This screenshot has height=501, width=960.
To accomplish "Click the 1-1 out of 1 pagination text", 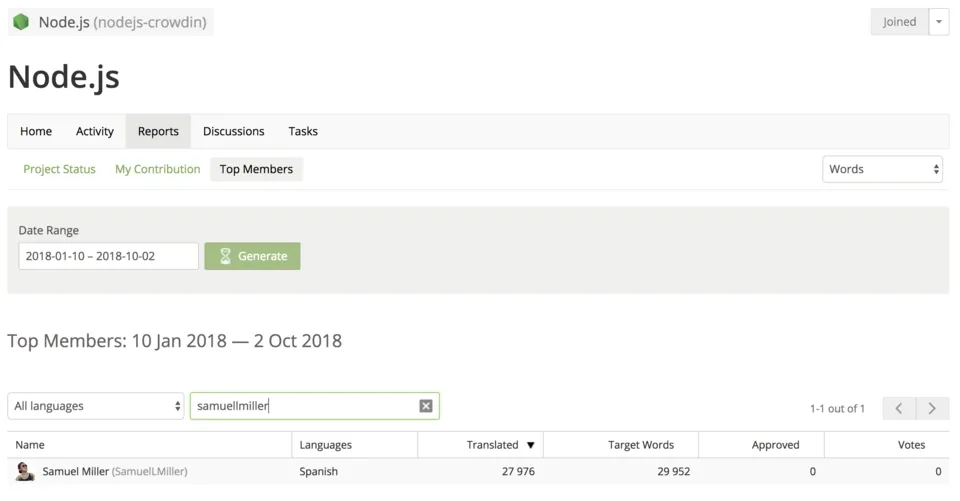I will point(837,409).
